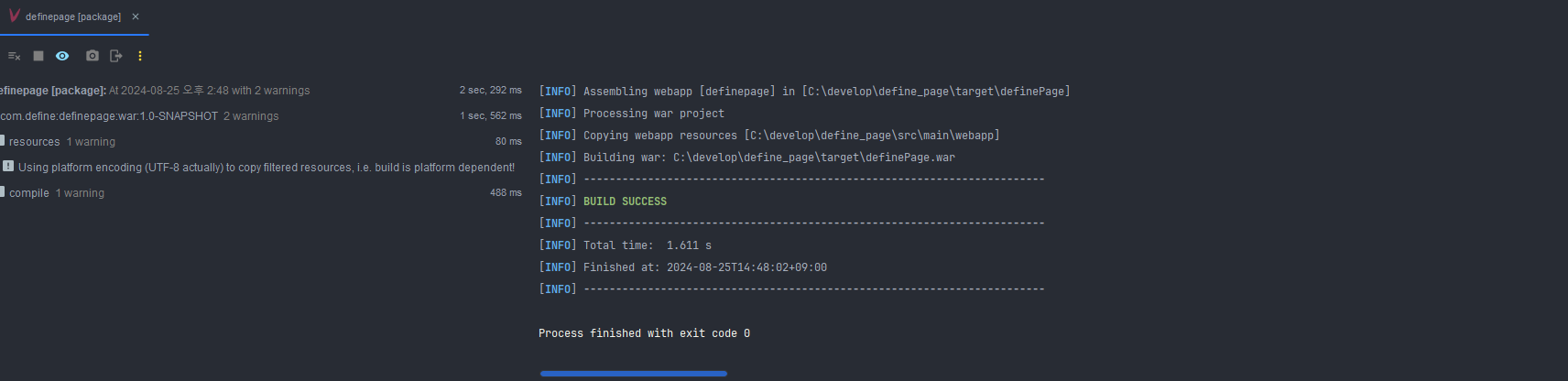Click the 'Processing war project' log line
This screenshot has width=1568, height=381.
tap(631, 114)
